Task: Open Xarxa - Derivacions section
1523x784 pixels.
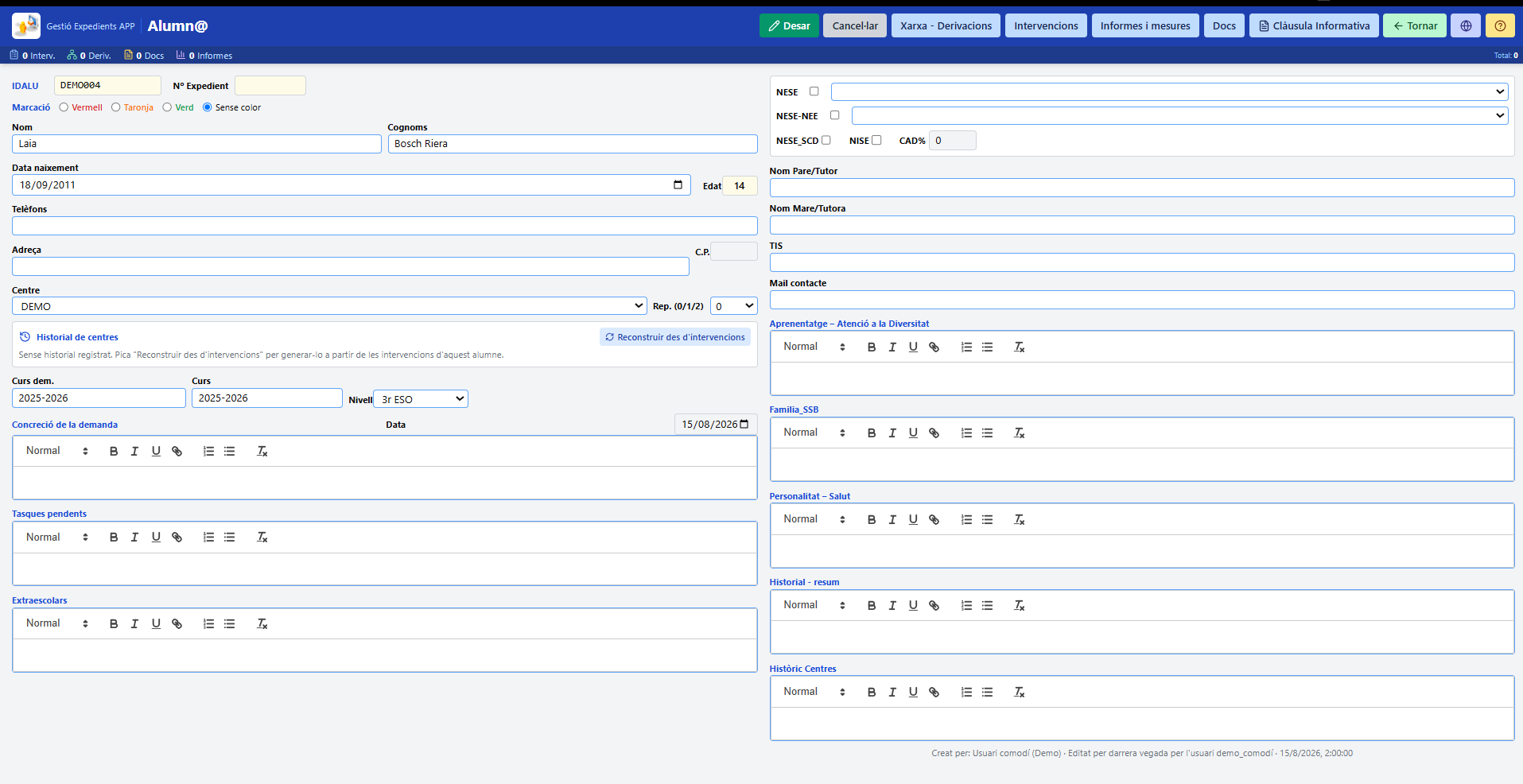Action: [946, 25]
